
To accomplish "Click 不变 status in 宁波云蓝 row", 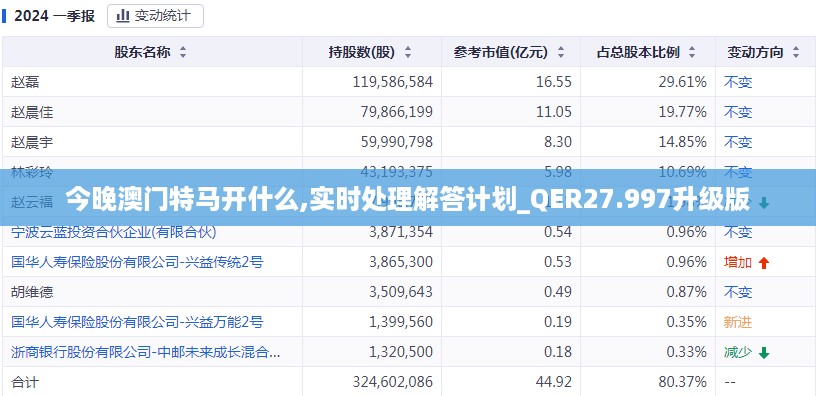I will 737,232.
